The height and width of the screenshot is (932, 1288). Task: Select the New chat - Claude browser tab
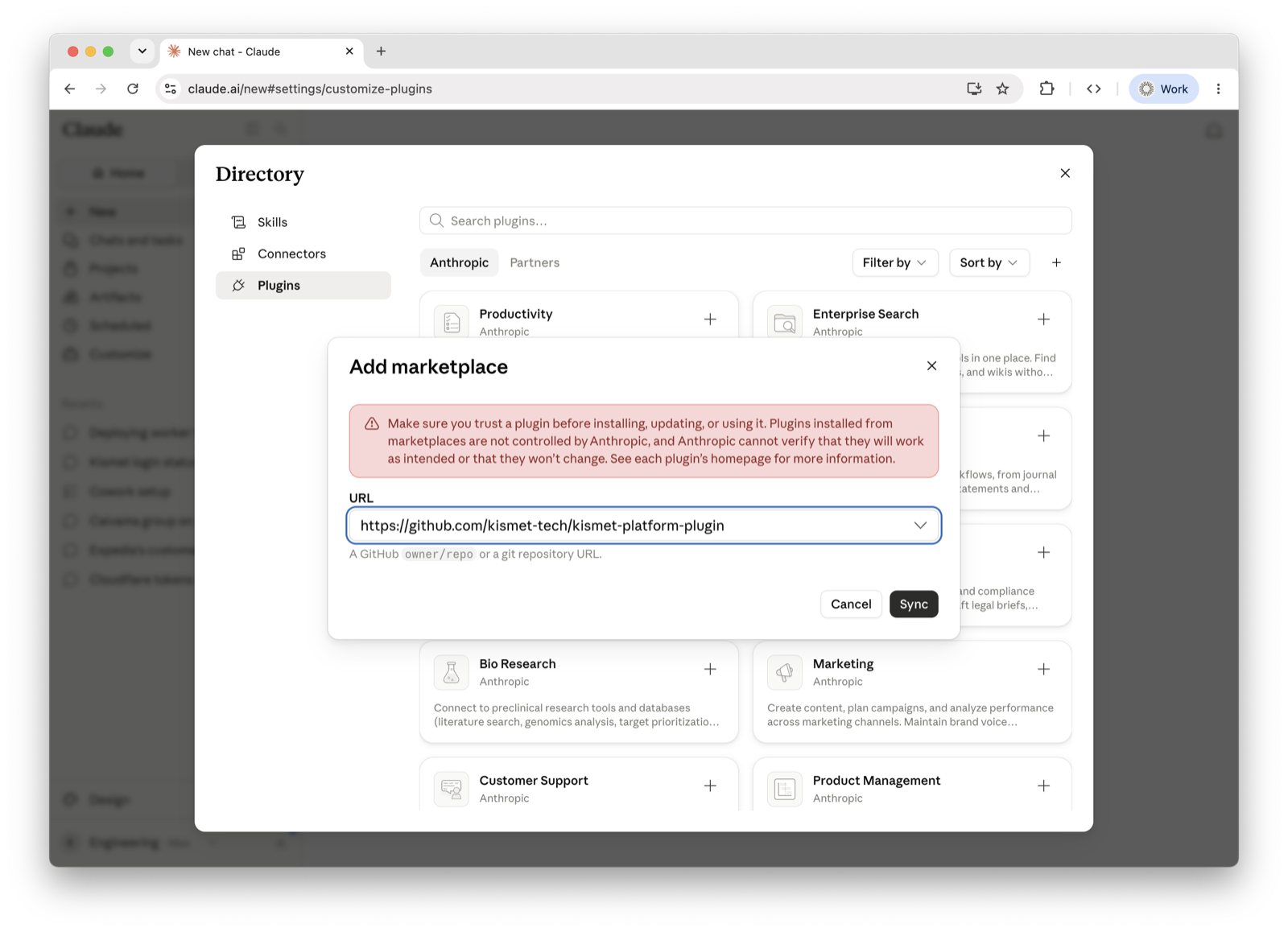click(262, 52)
